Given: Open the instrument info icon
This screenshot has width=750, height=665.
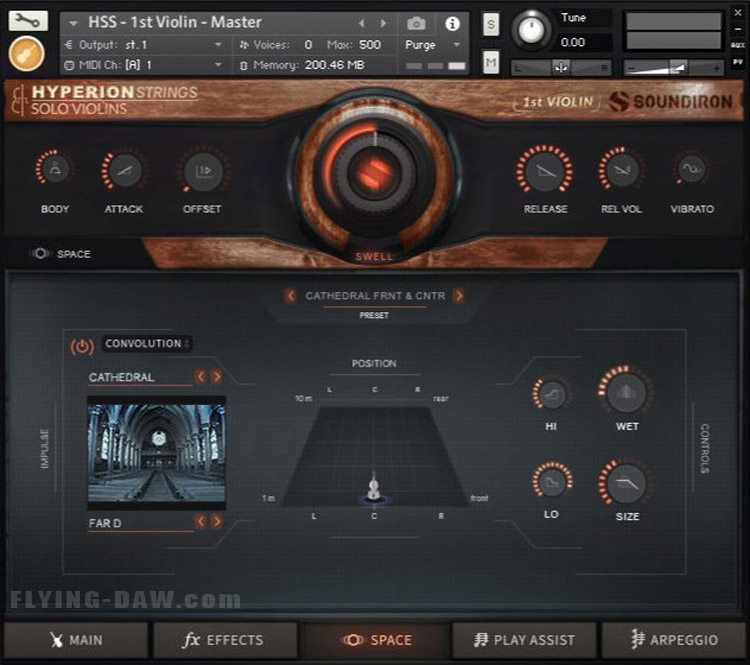Looking at the screenshot, I should (x=452, y=23).
